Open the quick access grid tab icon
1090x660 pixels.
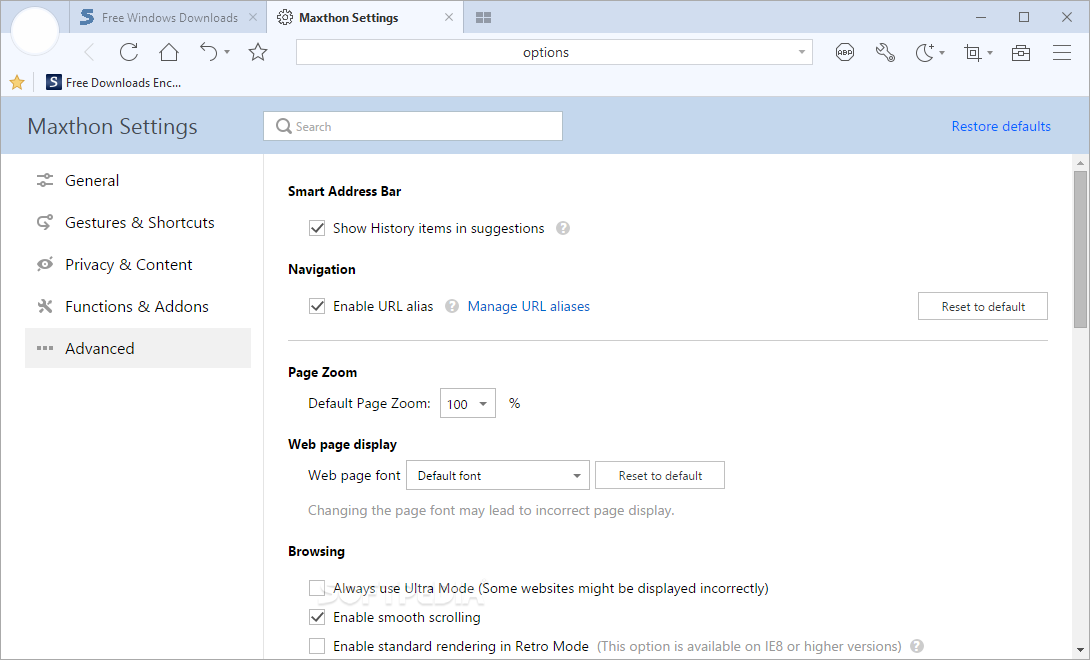[x=484, y=17]
